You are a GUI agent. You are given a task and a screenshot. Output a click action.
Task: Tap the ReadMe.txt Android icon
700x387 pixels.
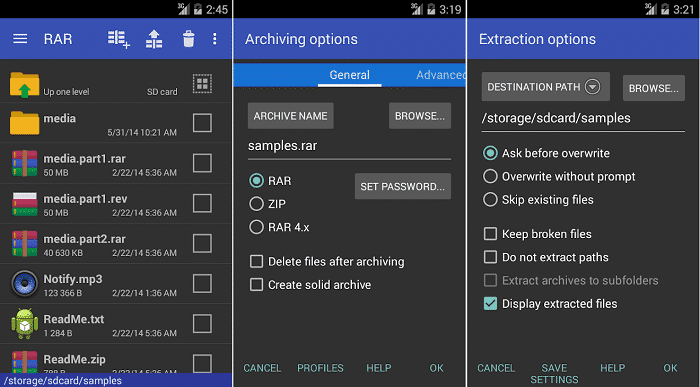(25, 324)
